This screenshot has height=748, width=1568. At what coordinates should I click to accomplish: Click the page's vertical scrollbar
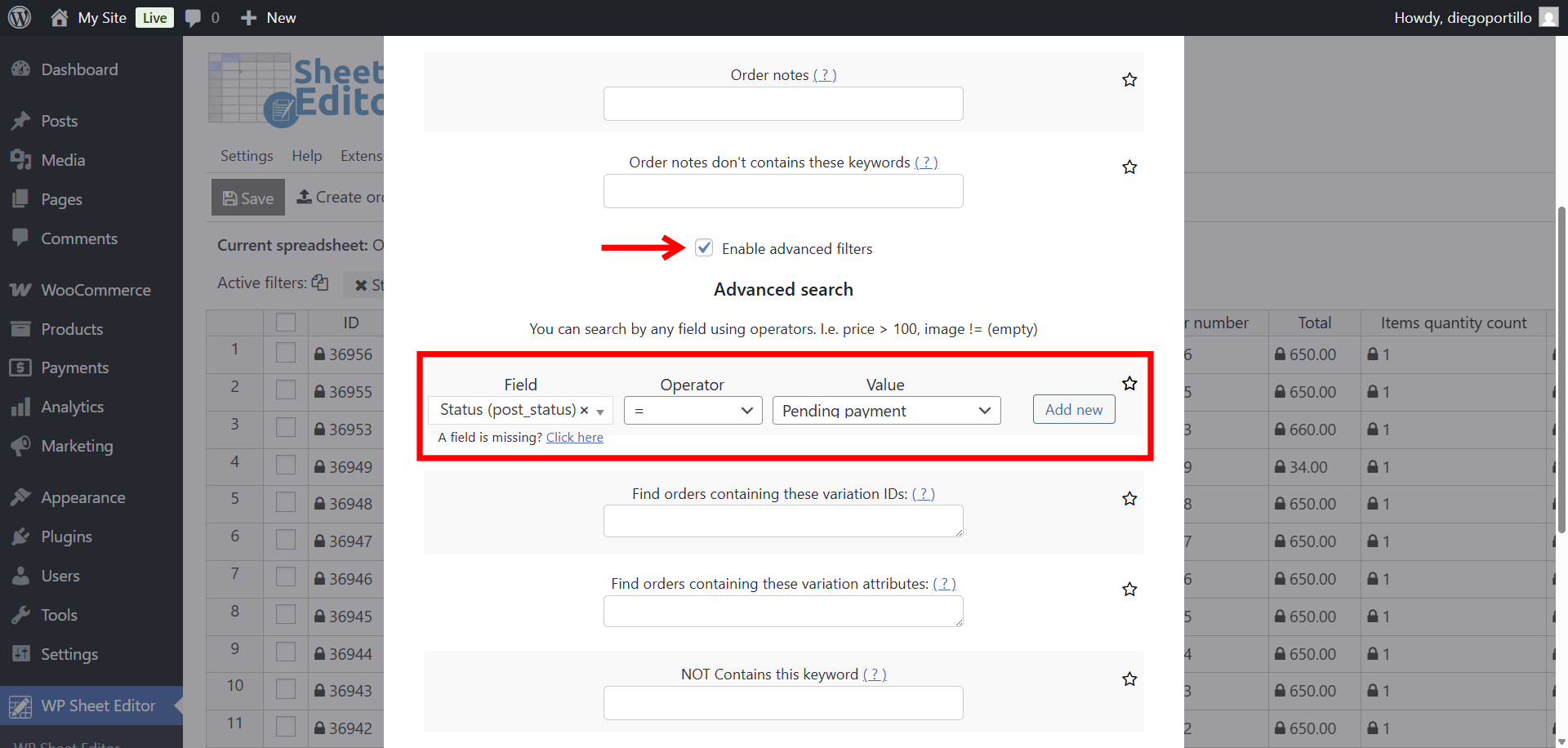tap(1561, 367)
